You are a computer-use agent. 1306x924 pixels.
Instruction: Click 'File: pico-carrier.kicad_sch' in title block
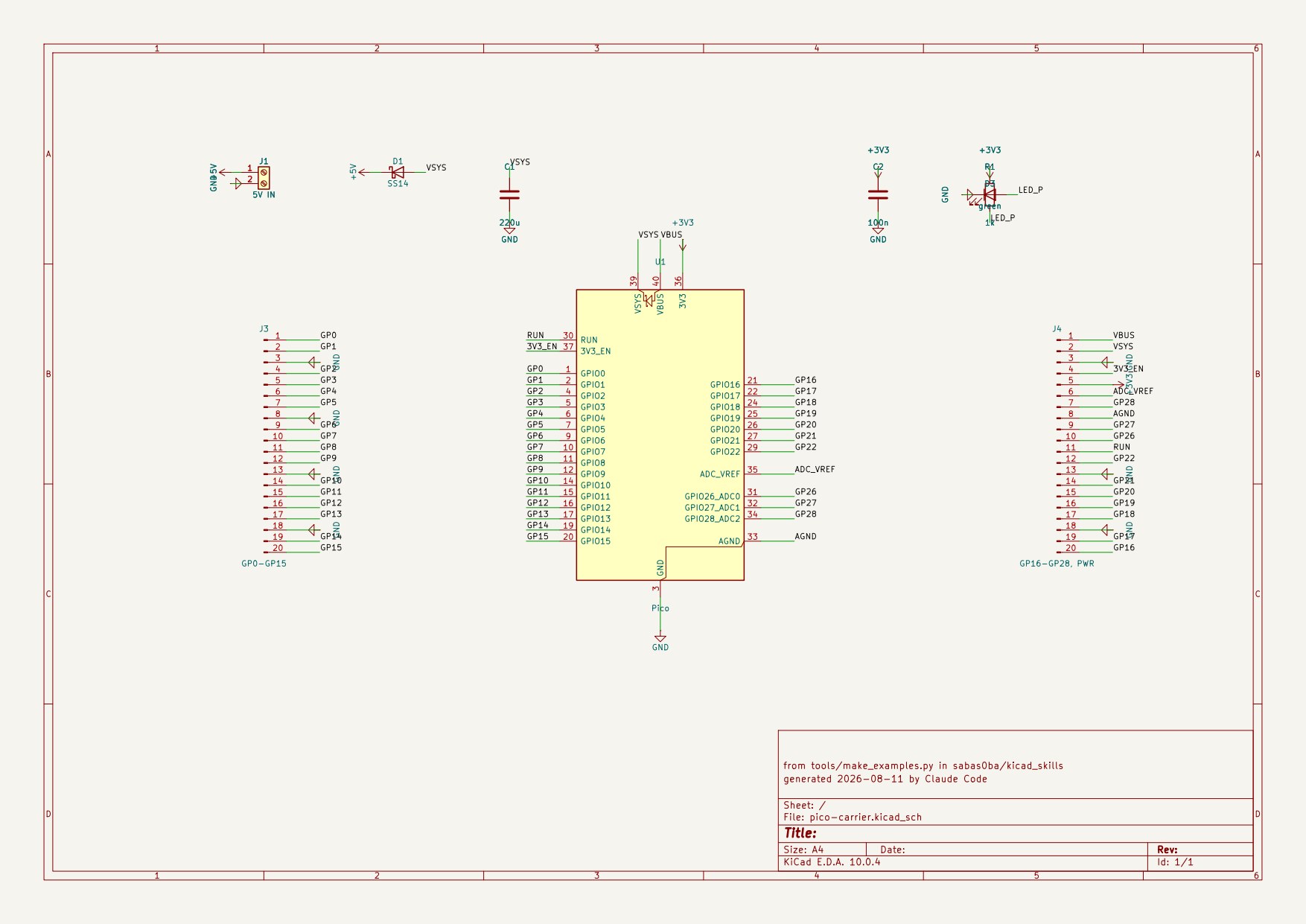pyautogui.click(x=852, y=817)
